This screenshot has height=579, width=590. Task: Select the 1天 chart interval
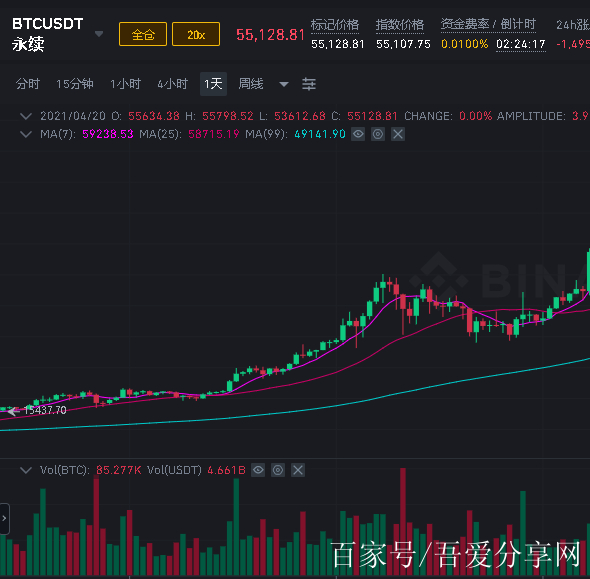click(213, 84)
